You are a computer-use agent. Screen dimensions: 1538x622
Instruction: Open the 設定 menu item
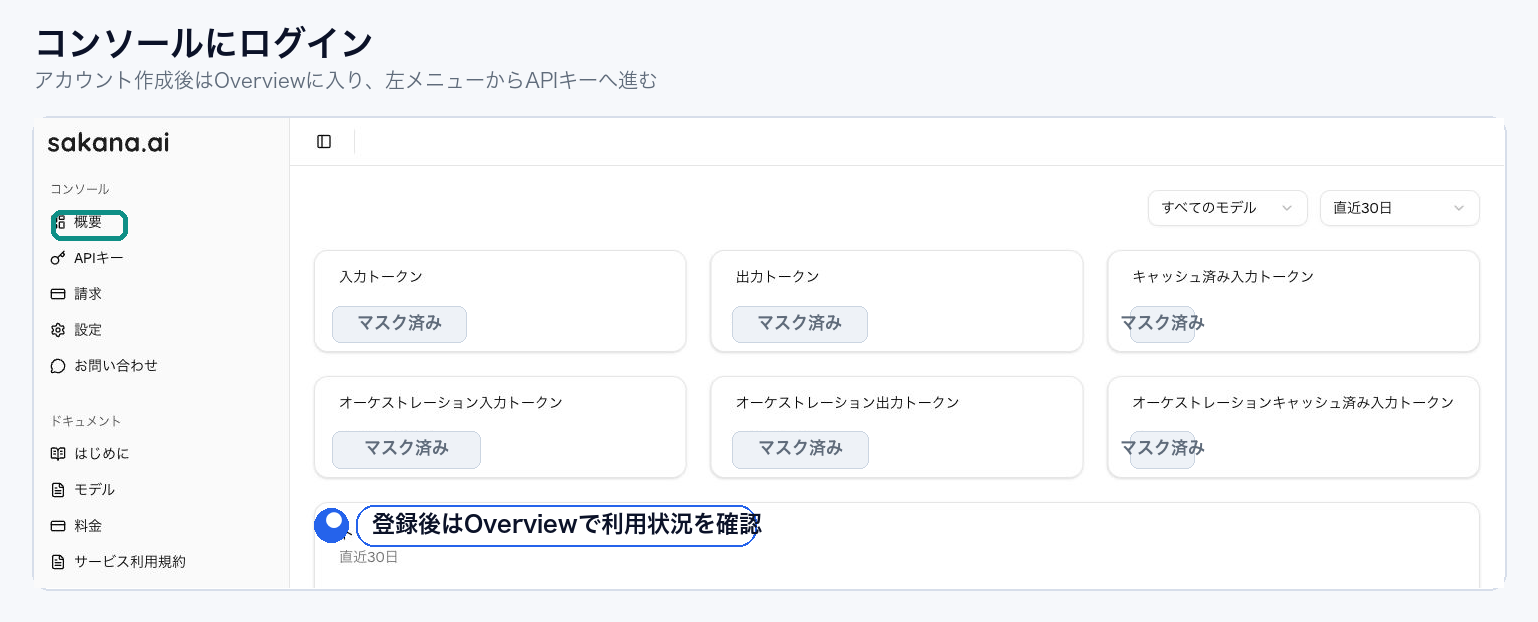(88, 330)
